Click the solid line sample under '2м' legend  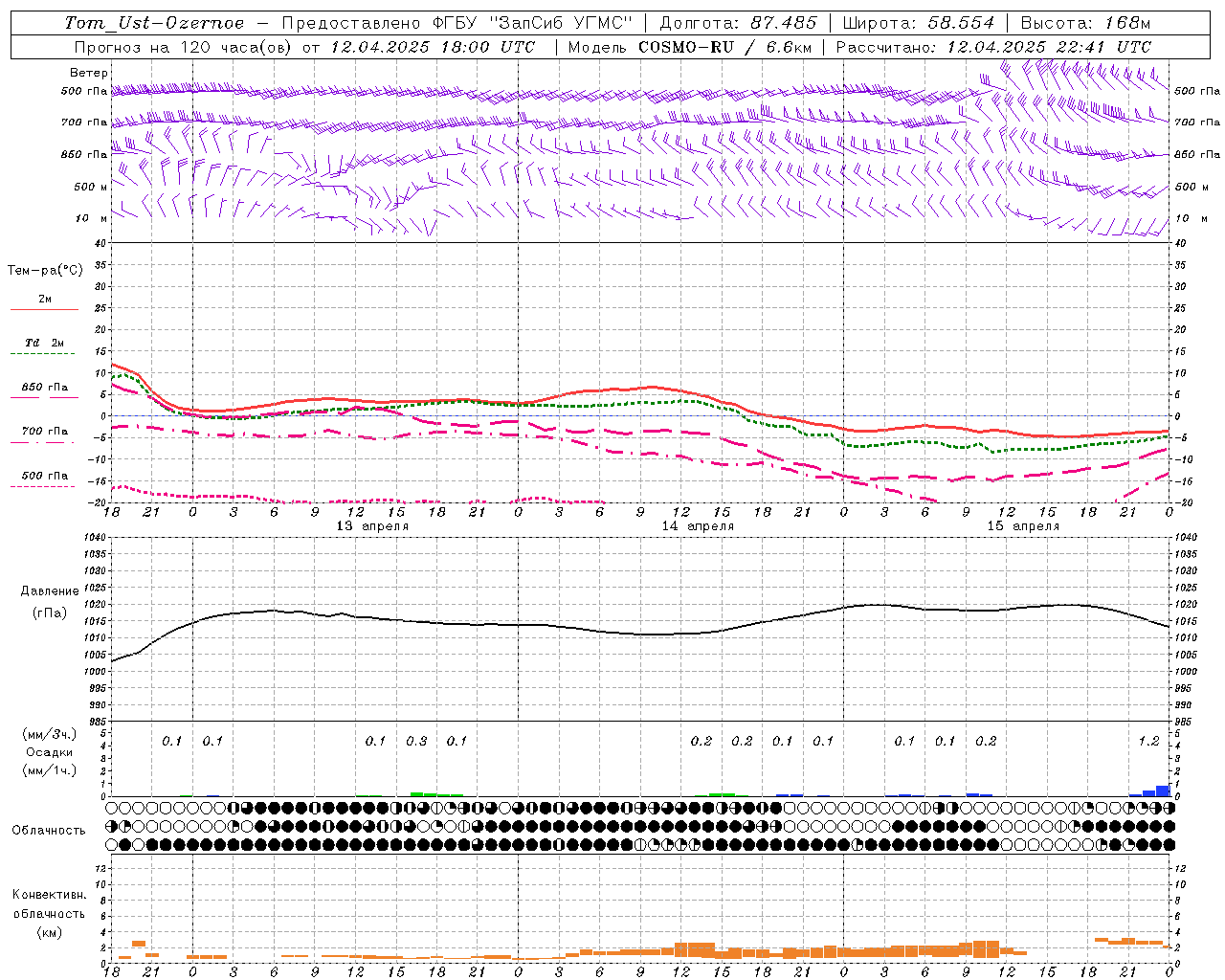pyautogui.click(x=44, y=310)
